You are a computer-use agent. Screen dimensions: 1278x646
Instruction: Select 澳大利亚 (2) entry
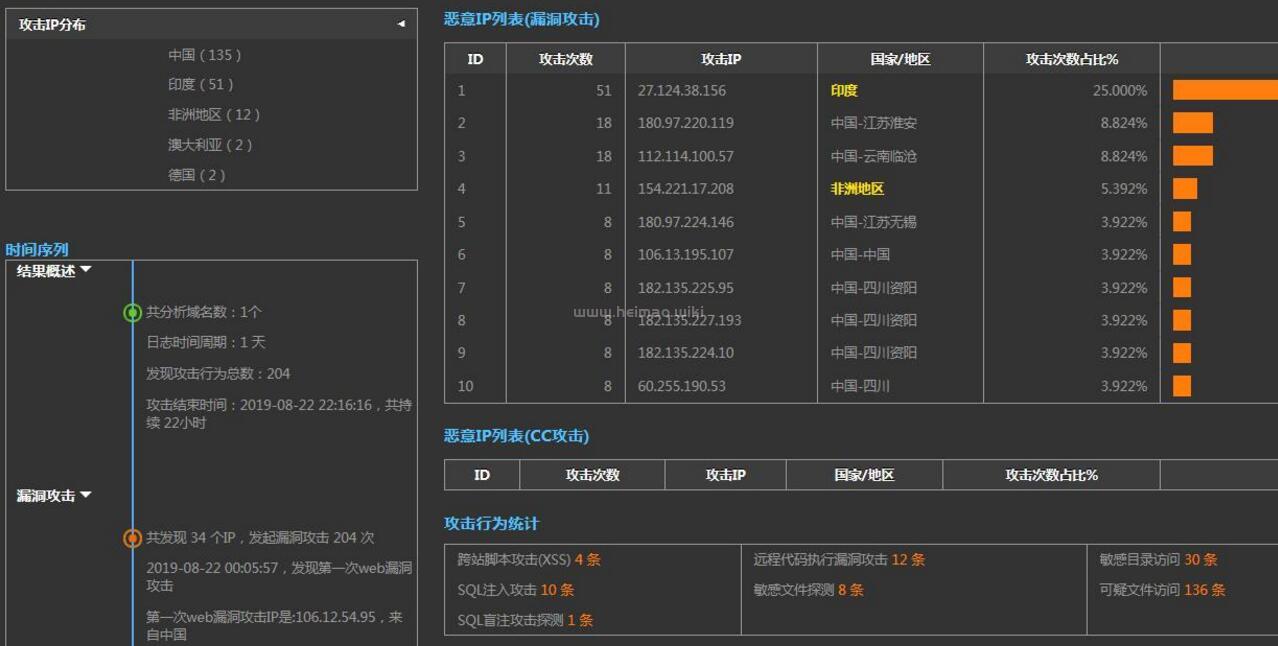click(210, 145)
